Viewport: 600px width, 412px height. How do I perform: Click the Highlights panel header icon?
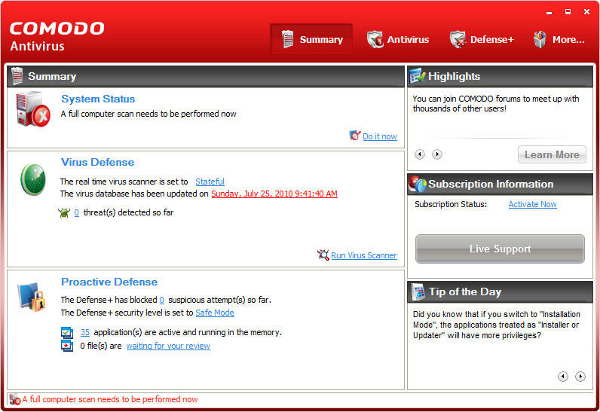(x=417, y=76)
